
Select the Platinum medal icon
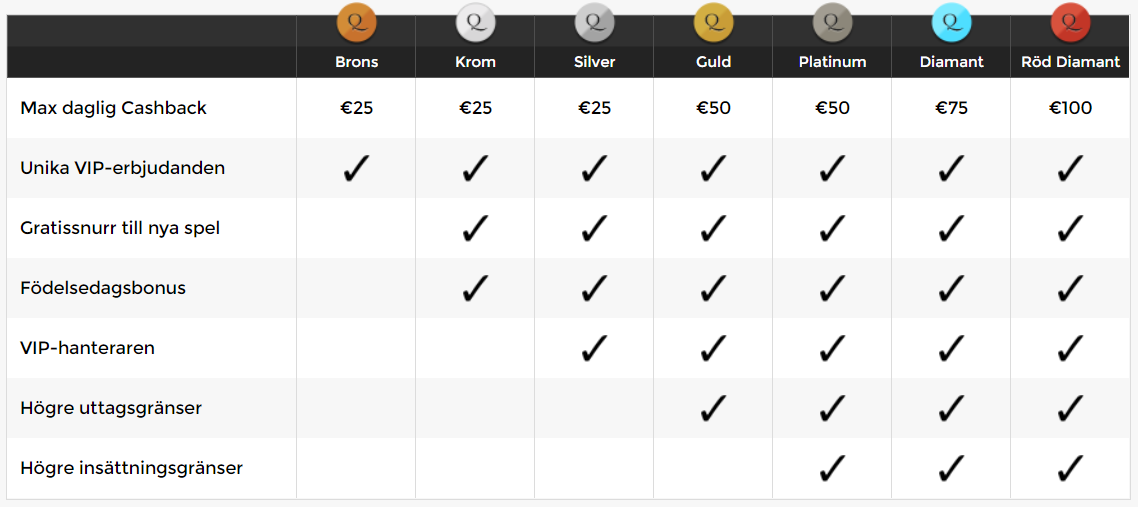pos(832,22)
